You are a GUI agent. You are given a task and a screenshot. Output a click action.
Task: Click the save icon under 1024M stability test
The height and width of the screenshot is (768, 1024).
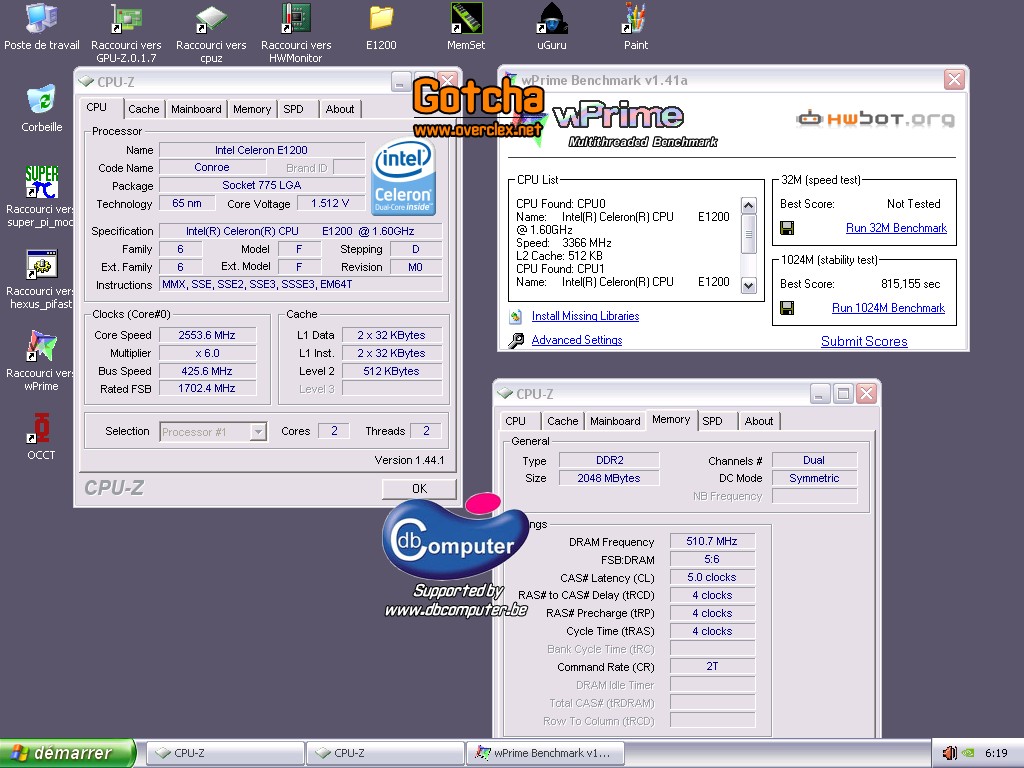tap(787, 308)
